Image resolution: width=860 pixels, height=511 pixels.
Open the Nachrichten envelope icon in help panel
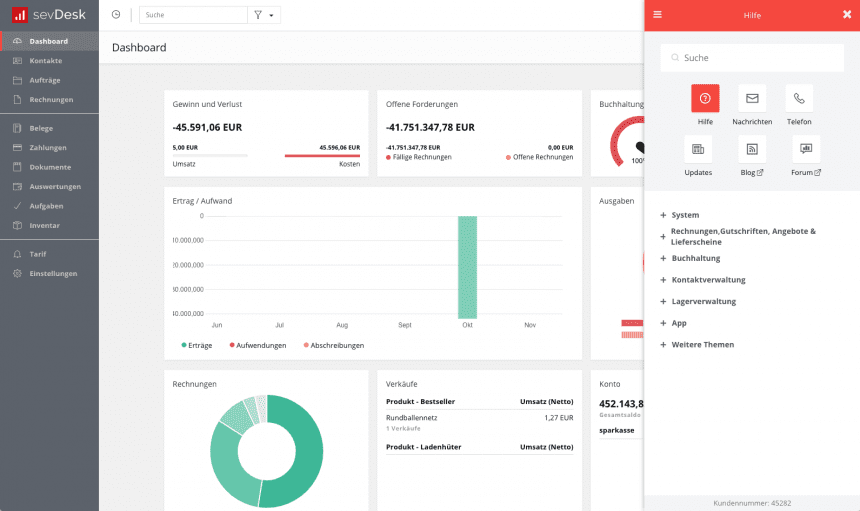coord(752,99)
